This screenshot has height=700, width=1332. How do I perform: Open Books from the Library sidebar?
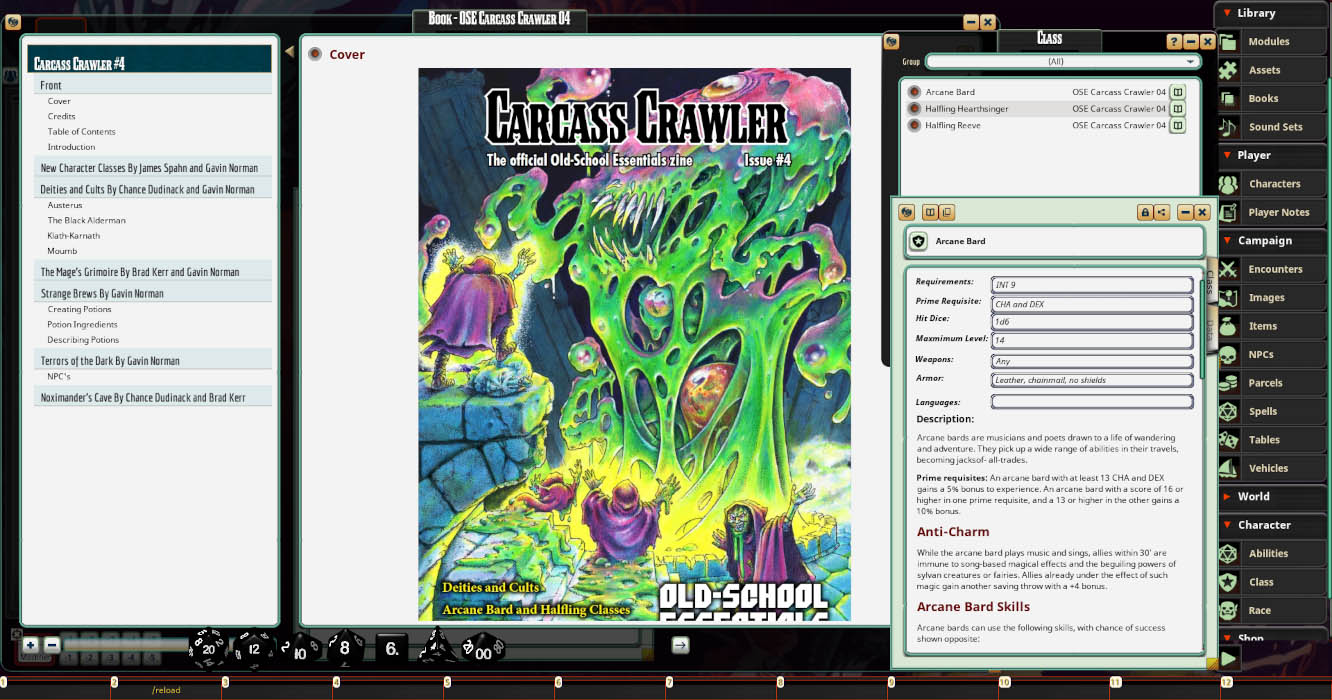pyautogui.click(x=1272, y=98)
